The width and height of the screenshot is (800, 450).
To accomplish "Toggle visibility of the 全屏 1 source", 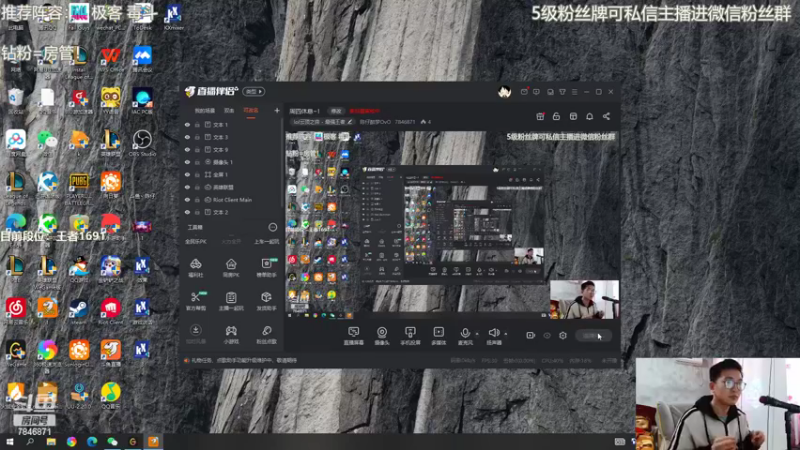I will click(x=187, y=174).
